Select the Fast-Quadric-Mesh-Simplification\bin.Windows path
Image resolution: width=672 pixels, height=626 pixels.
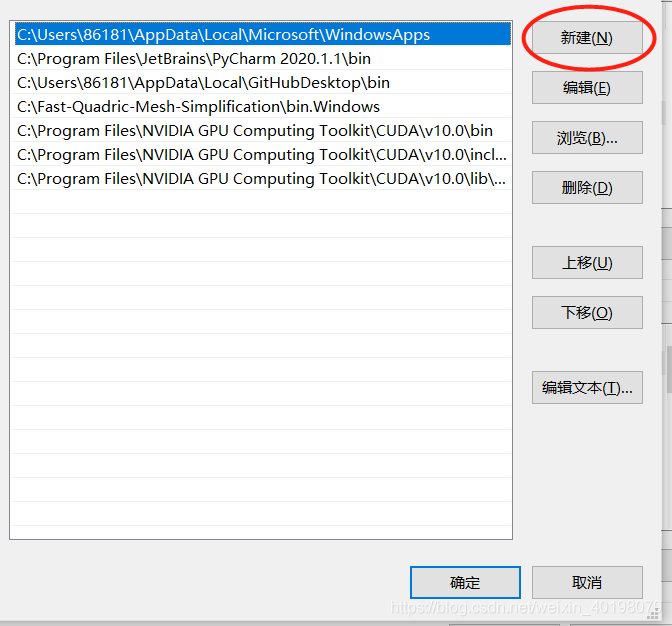261,106
